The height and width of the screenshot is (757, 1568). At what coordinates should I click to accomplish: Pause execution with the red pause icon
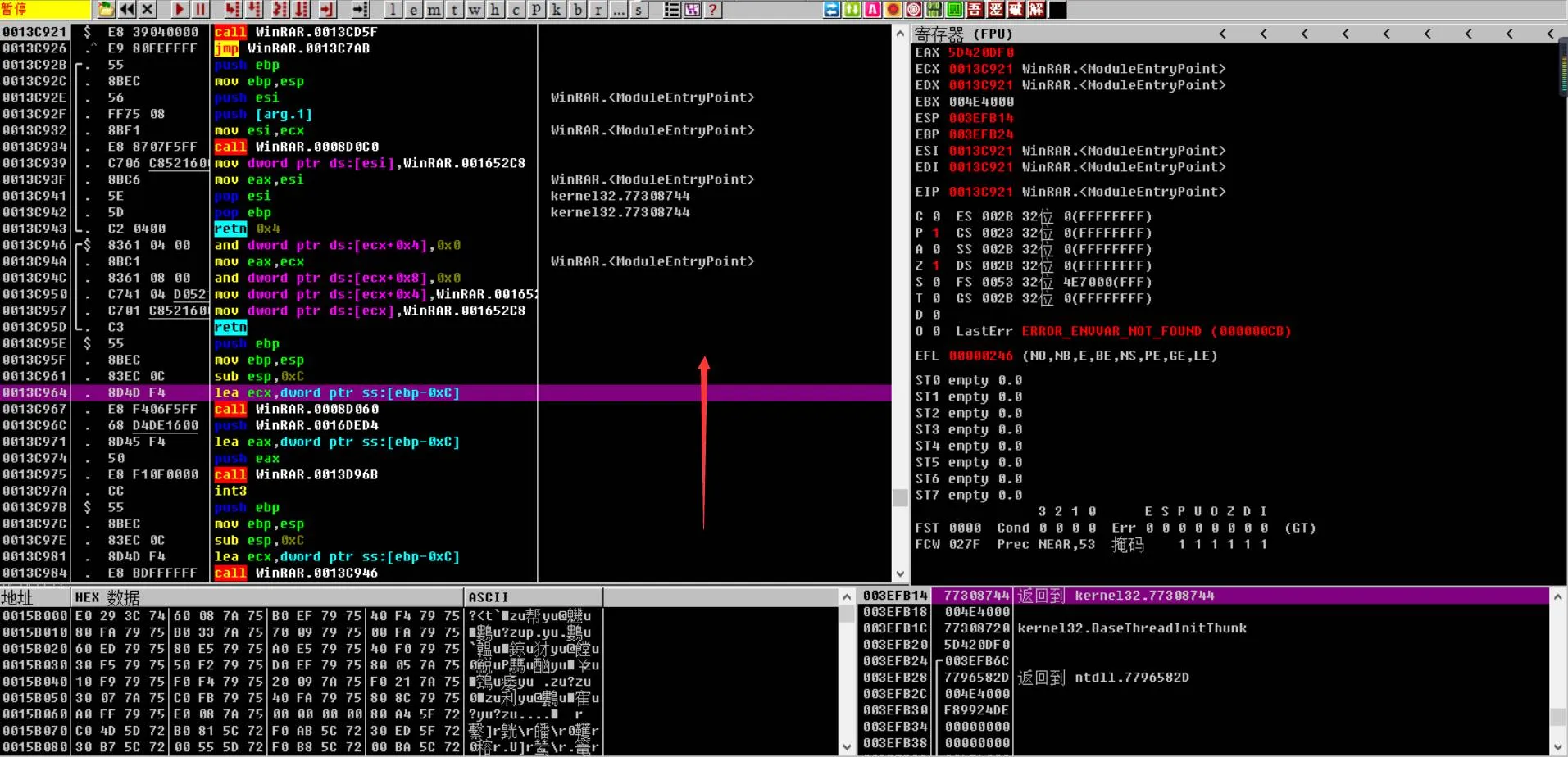(x=200, y=10)
